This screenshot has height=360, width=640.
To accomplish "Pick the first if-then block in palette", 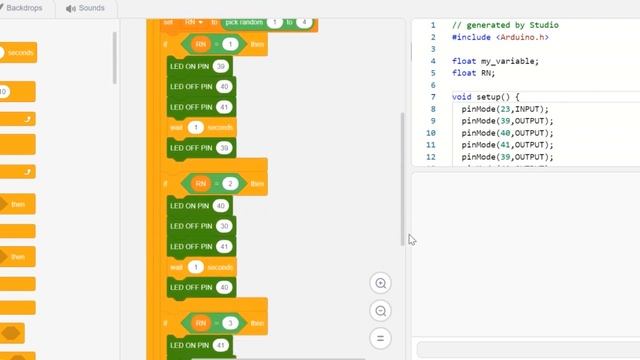I will (x=17, y=204).
